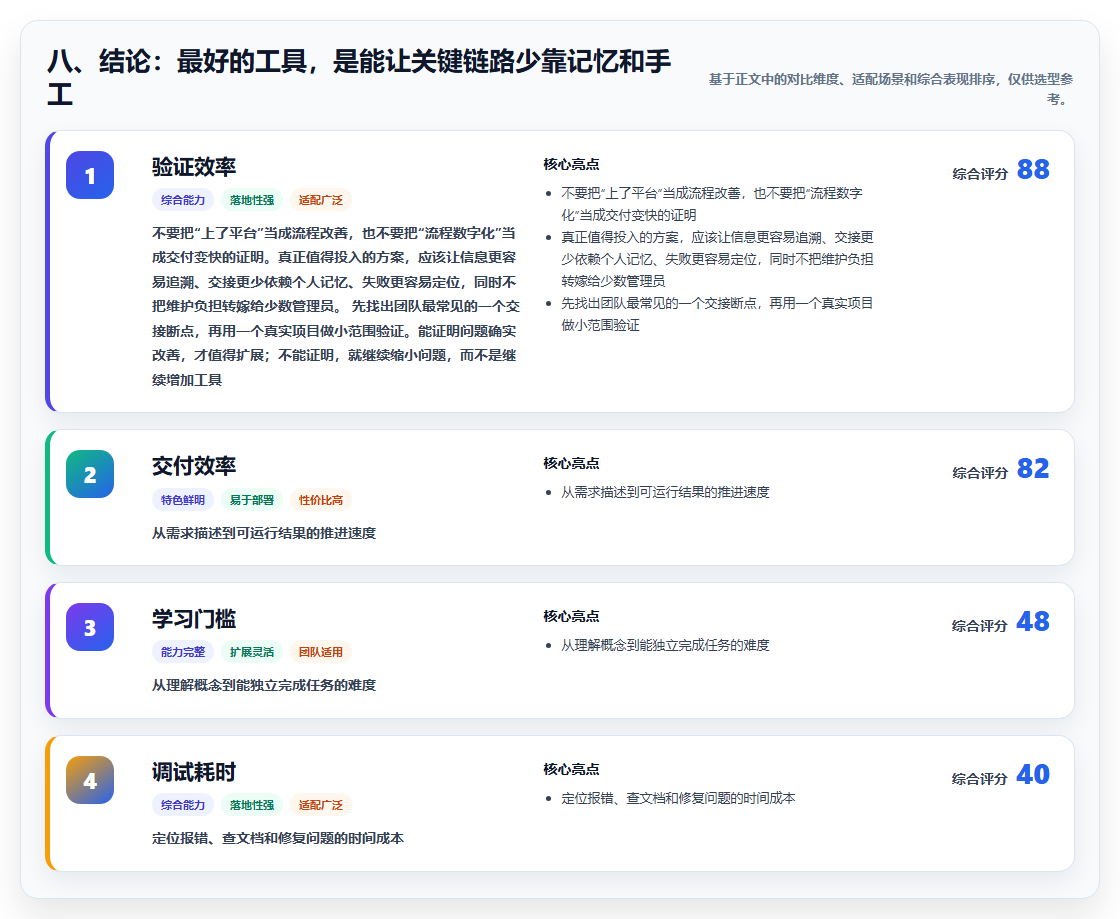The height and width of the screenshot is (919, 1120).
Task: Click the rank 3 number badge
Action: (90, 627)
